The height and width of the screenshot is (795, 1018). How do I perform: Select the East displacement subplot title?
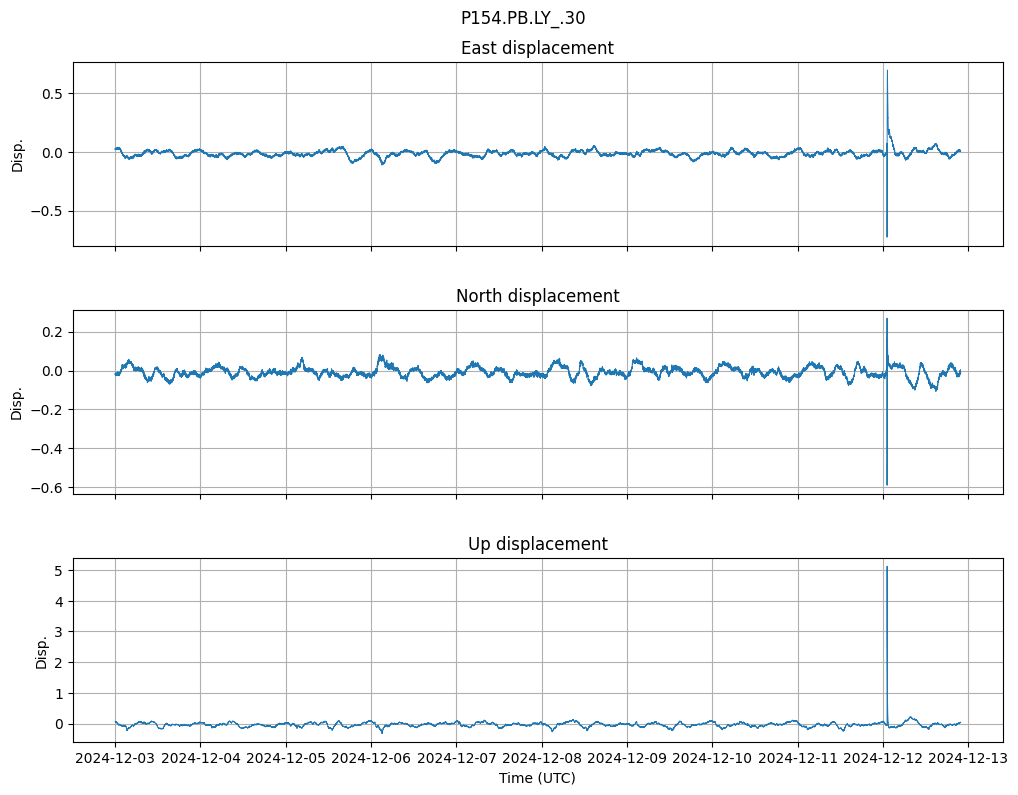pyautogui.click(x=537, y=48)
